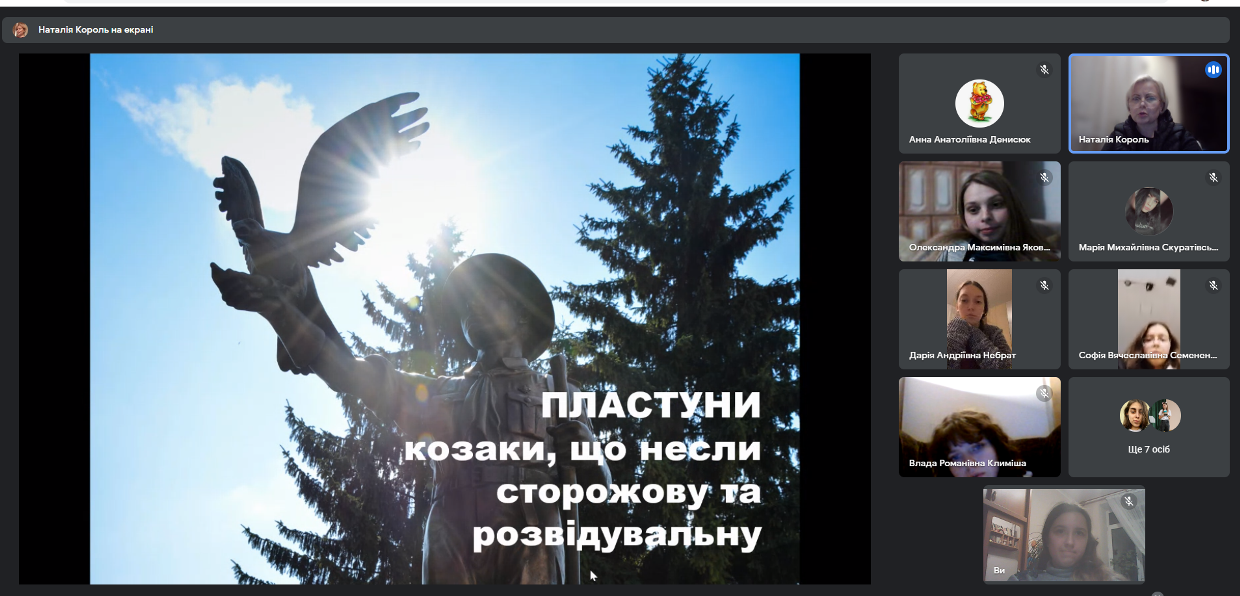Click the "Наталія Король на екрані" label
The image size is (1240, 596).
click(96, 30)
